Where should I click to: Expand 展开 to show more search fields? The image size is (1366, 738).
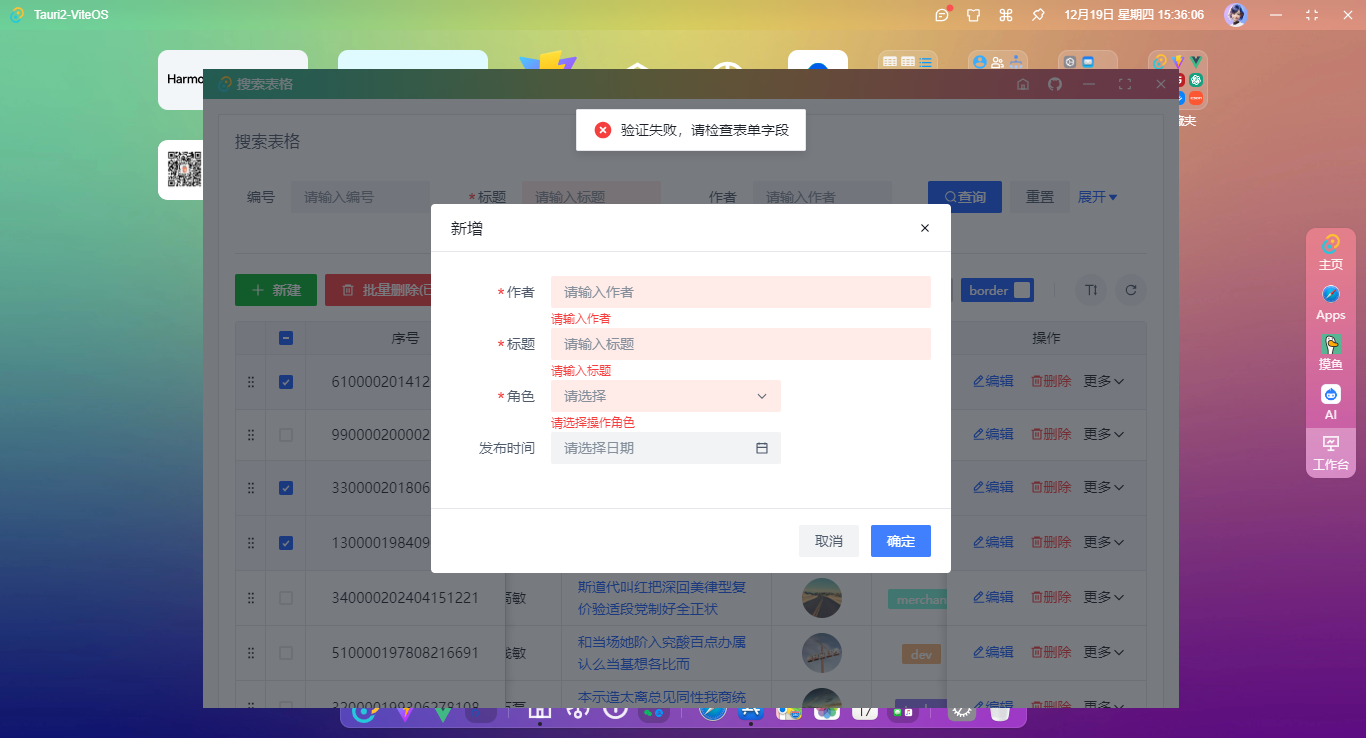1097,196
